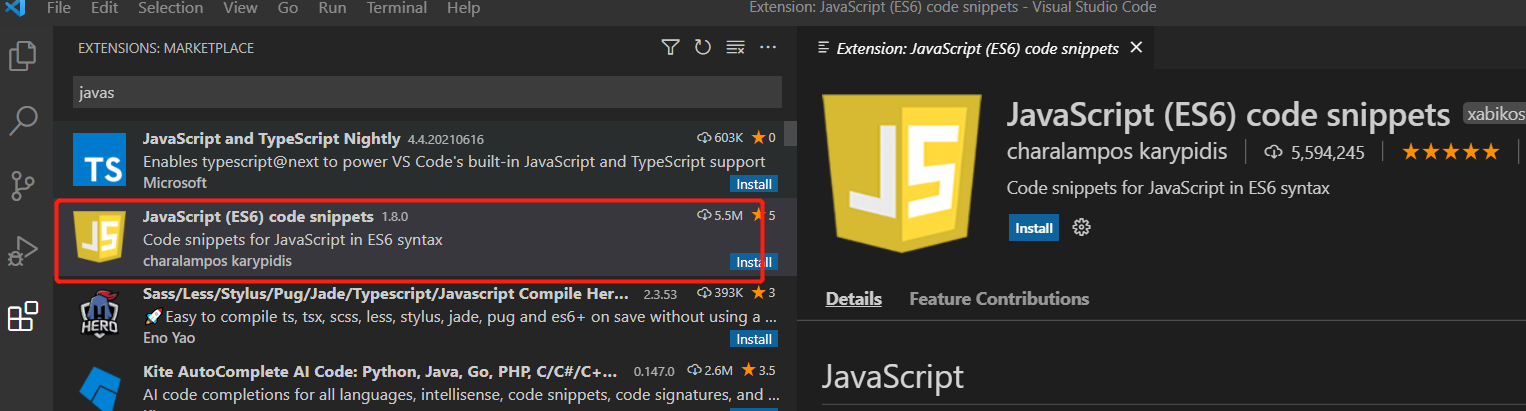This screenshot has height=411, width=1526.
Task: Open the Explorer view in activity bar
Action: [22, 56]
